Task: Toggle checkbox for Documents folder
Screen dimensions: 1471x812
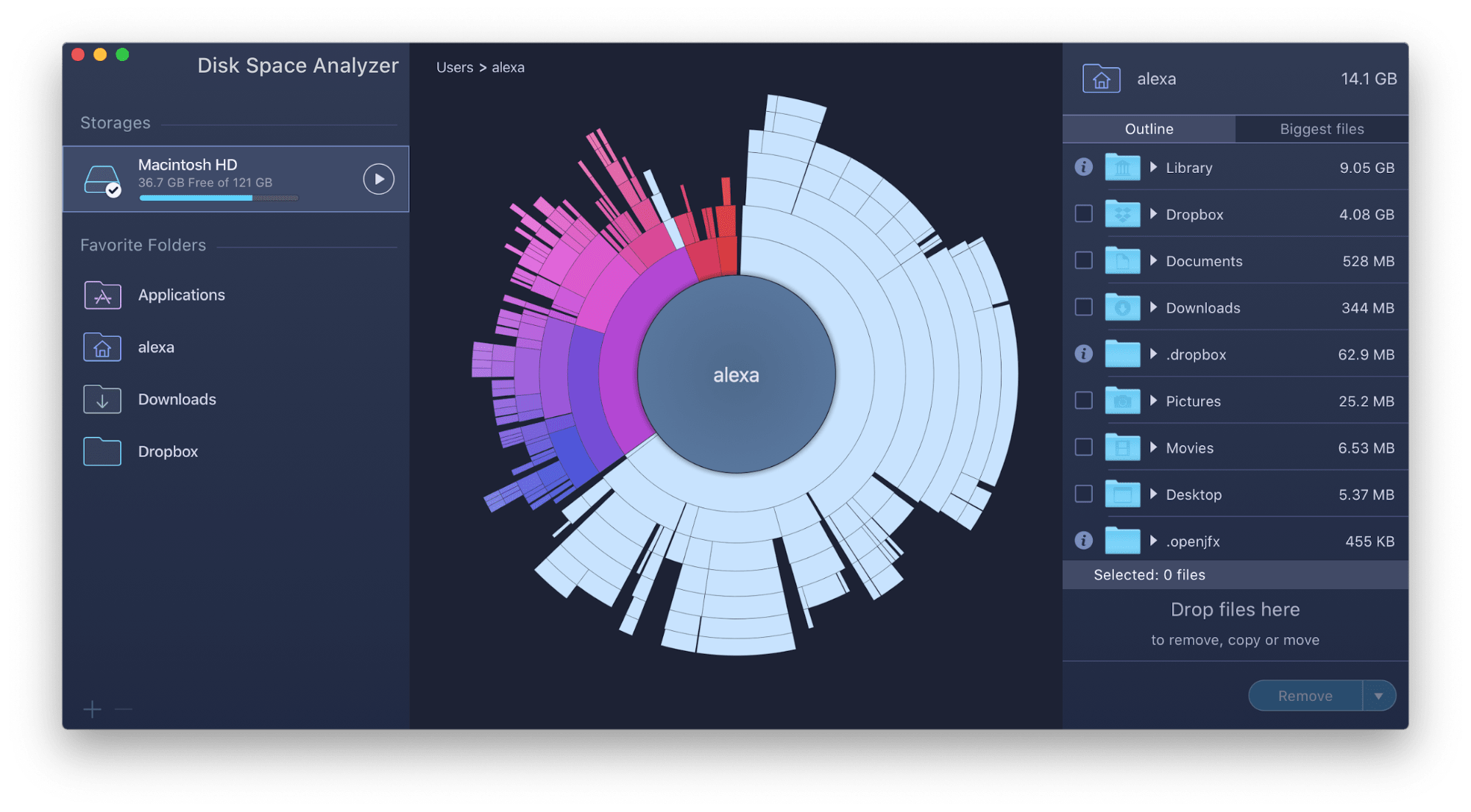Action: coord(1083,260)
